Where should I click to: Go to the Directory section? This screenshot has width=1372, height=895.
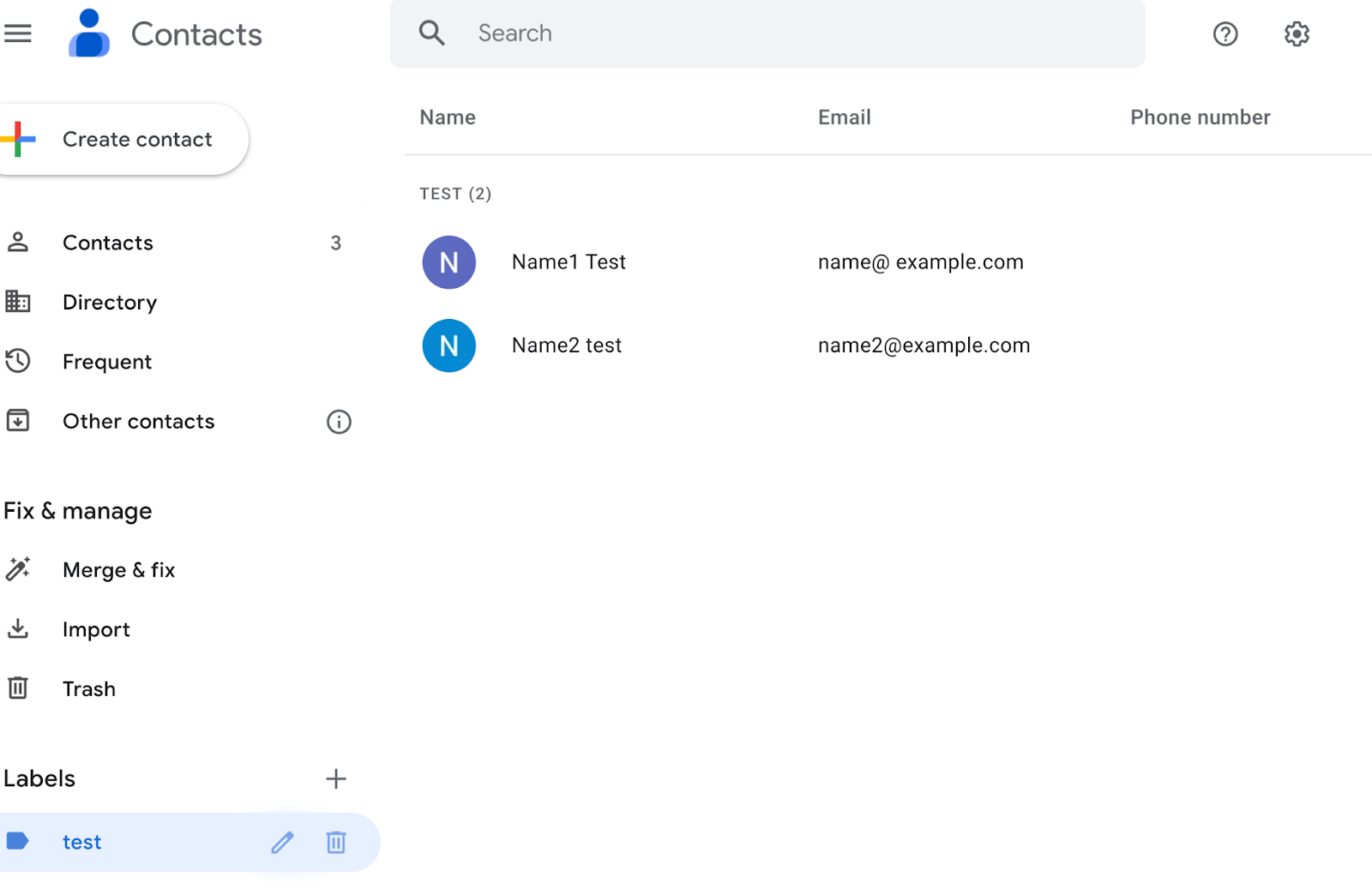[110, 303]
